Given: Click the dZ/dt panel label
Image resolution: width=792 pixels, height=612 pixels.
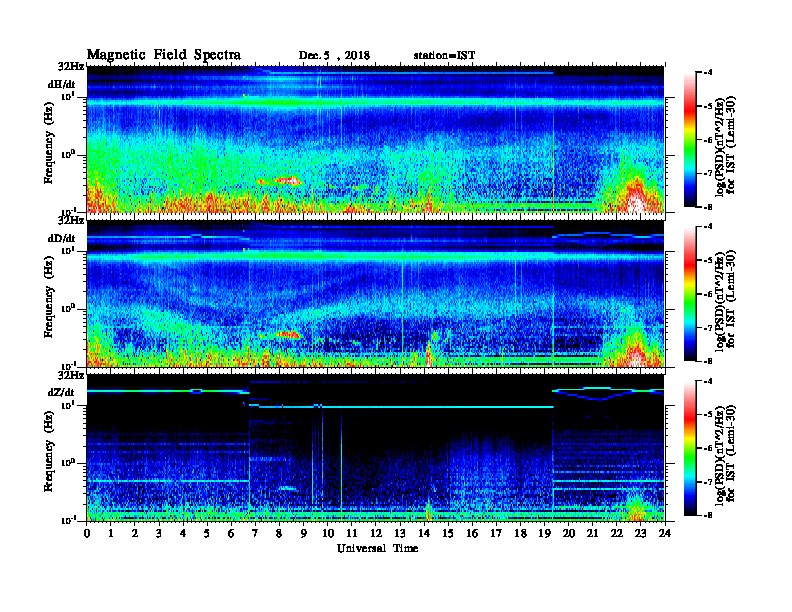Looking at the screenshot, I should [x=61, y=392].
